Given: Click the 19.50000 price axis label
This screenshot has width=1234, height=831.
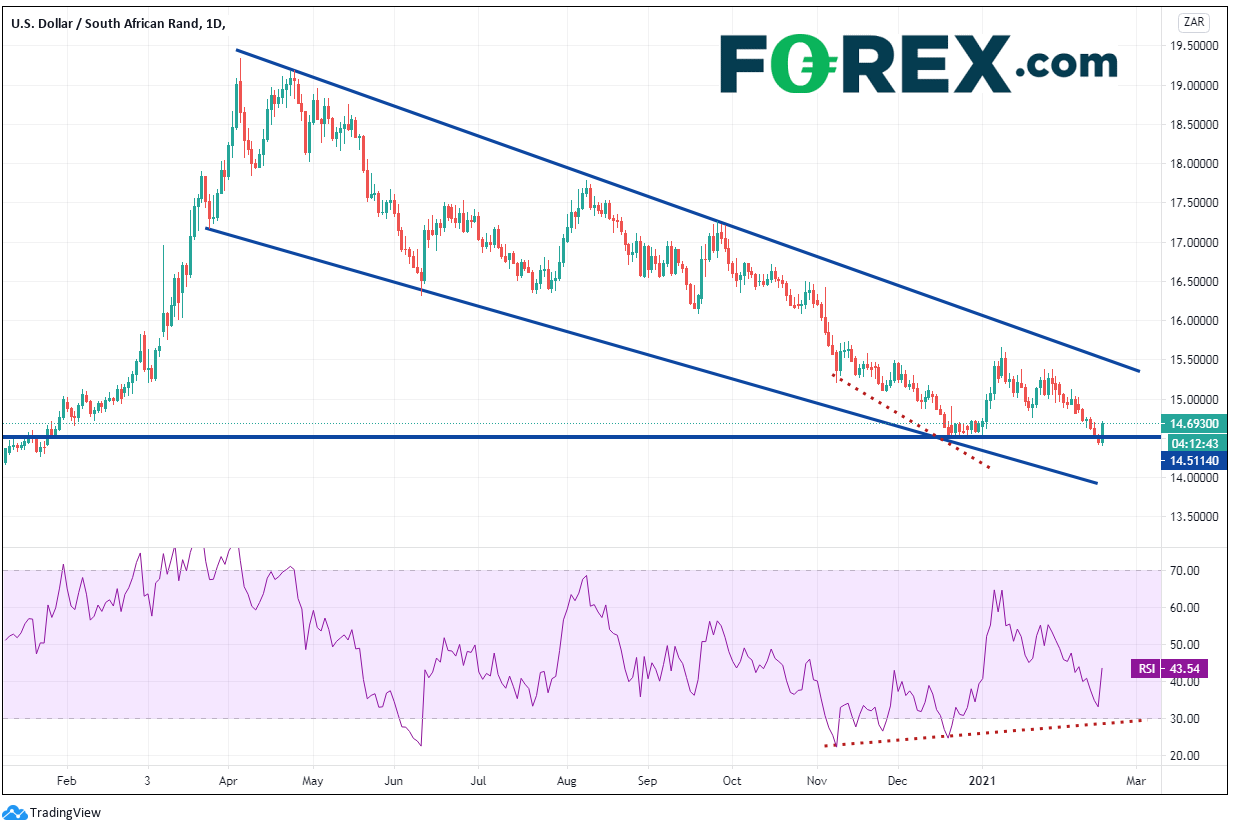Looking at the screenshot, I should coord(1196,46).
